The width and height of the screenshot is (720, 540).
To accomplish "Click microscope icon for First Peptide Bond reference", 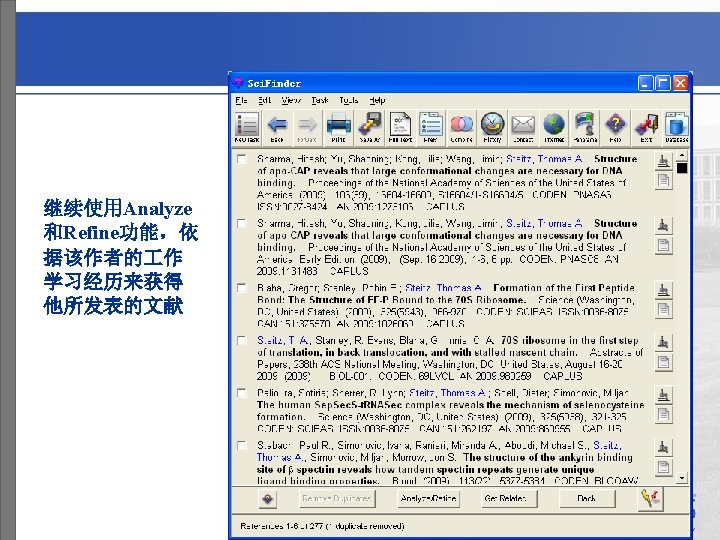I will 663,290.
